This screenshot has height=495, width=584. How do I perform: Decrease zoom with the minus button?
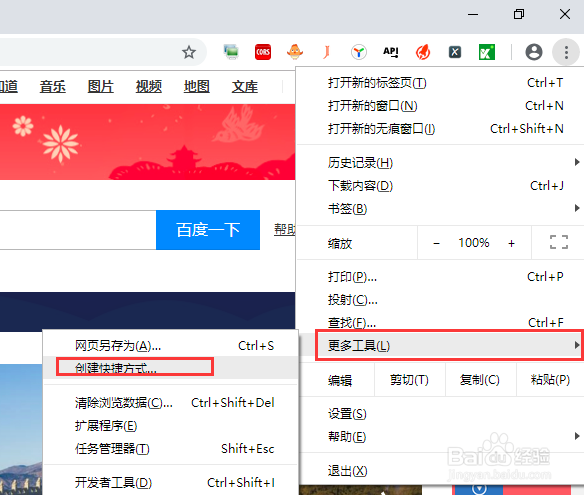[437, 243]
